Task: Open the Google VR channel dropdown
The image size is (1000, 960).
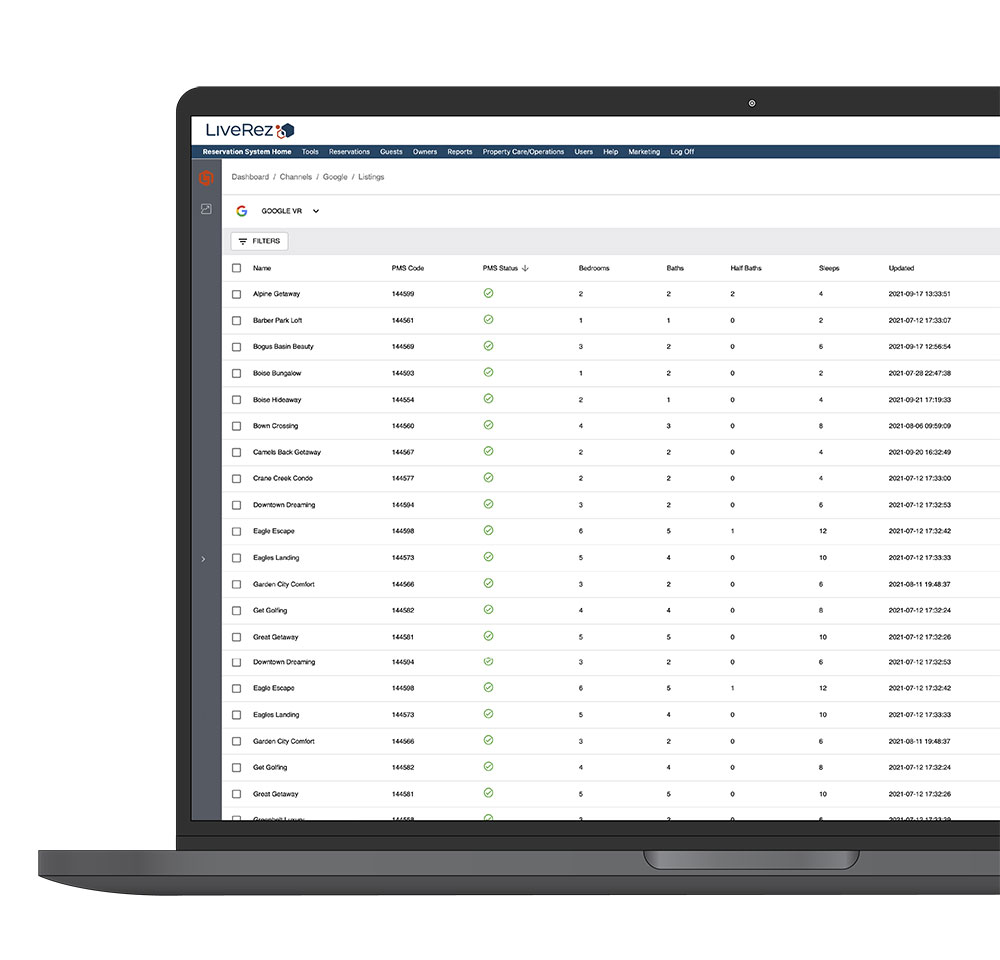Action: pyautogui.click(x=290, y=211)
